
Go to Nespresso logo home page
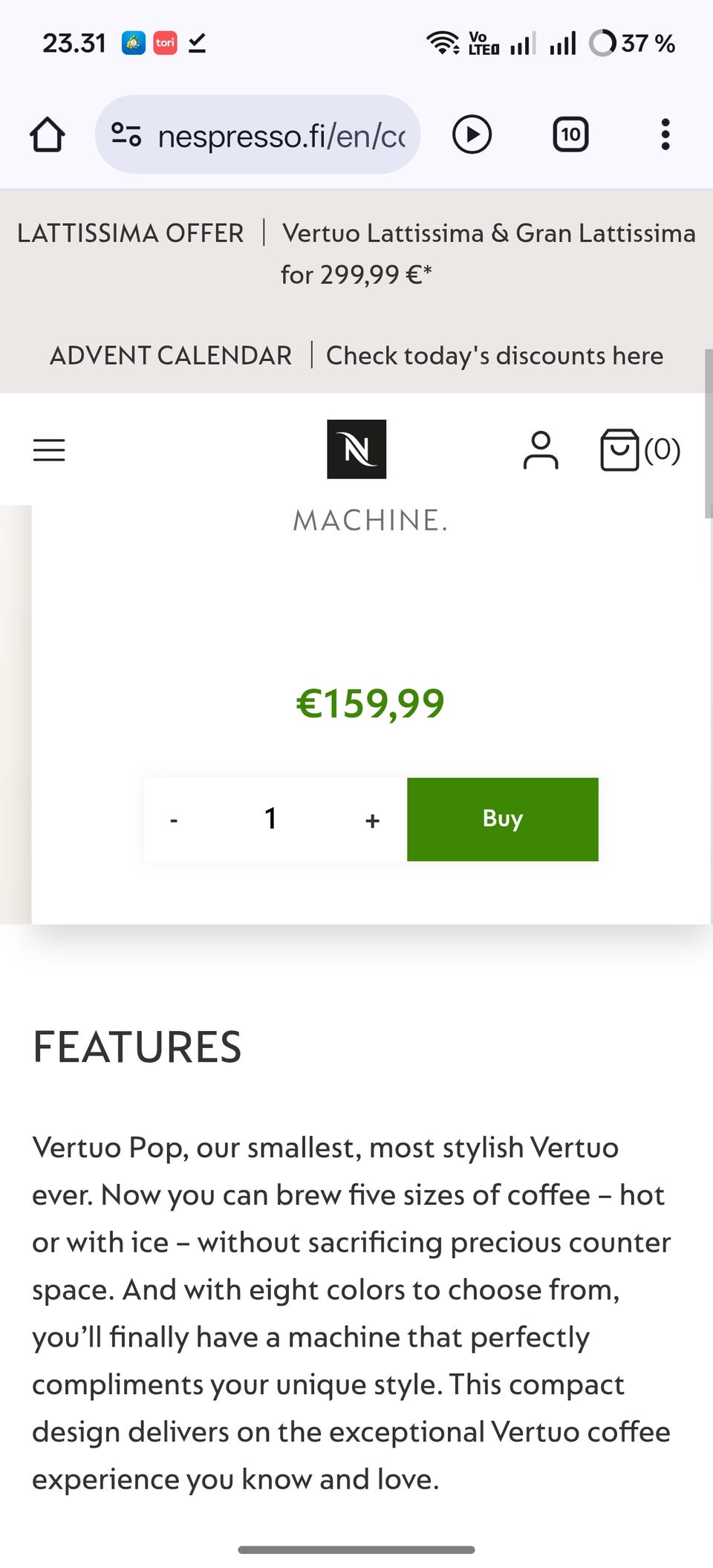point(356,449)
